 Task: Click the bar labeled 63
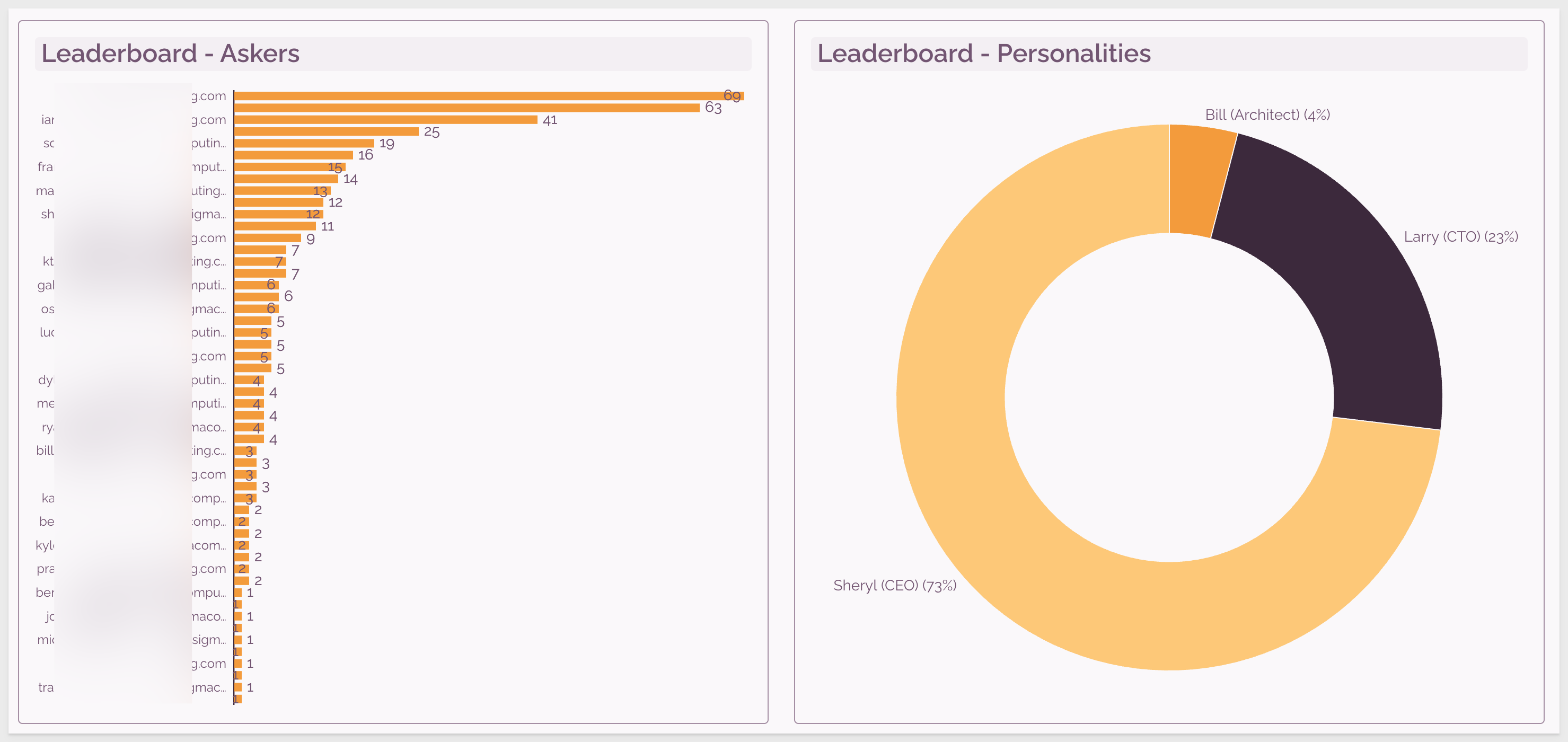pos(467,108)
